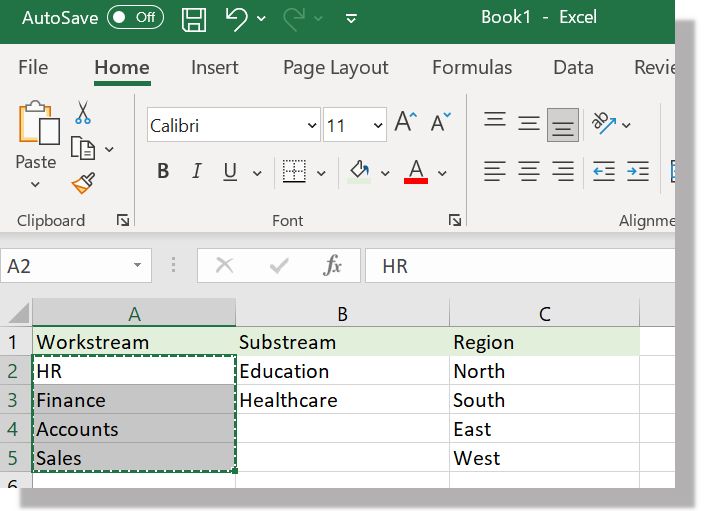Open the File menu
This screenshot has width=704, height=511.
33,67
